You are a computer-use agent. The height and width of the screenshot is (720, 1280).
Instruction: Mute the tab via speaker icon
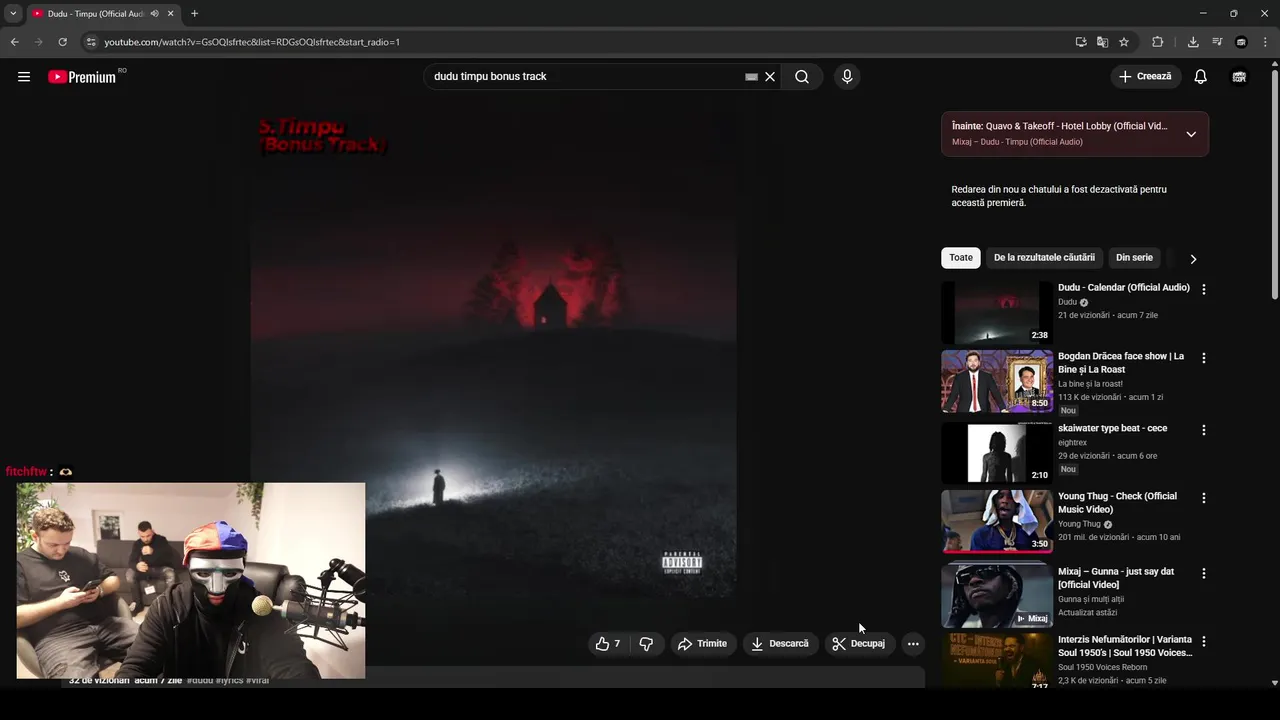tap(154, 14)
